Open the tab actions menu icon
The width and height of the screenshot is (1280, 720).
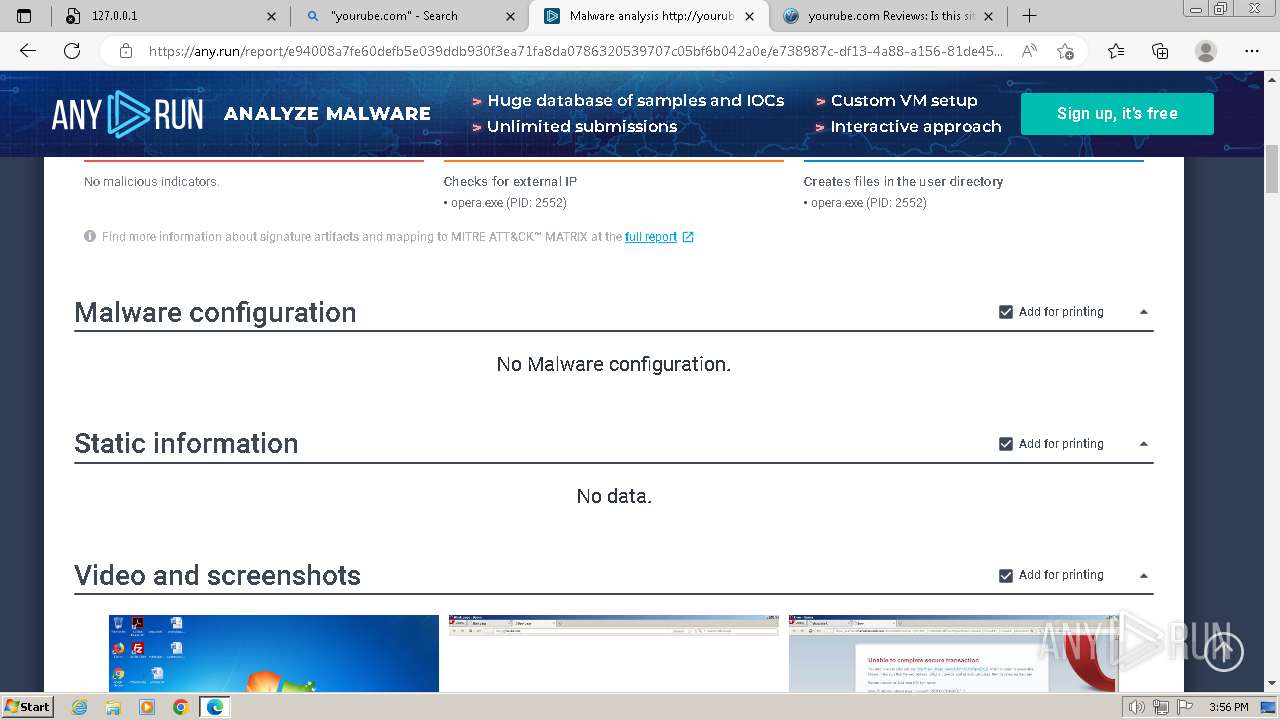[24, 16]
